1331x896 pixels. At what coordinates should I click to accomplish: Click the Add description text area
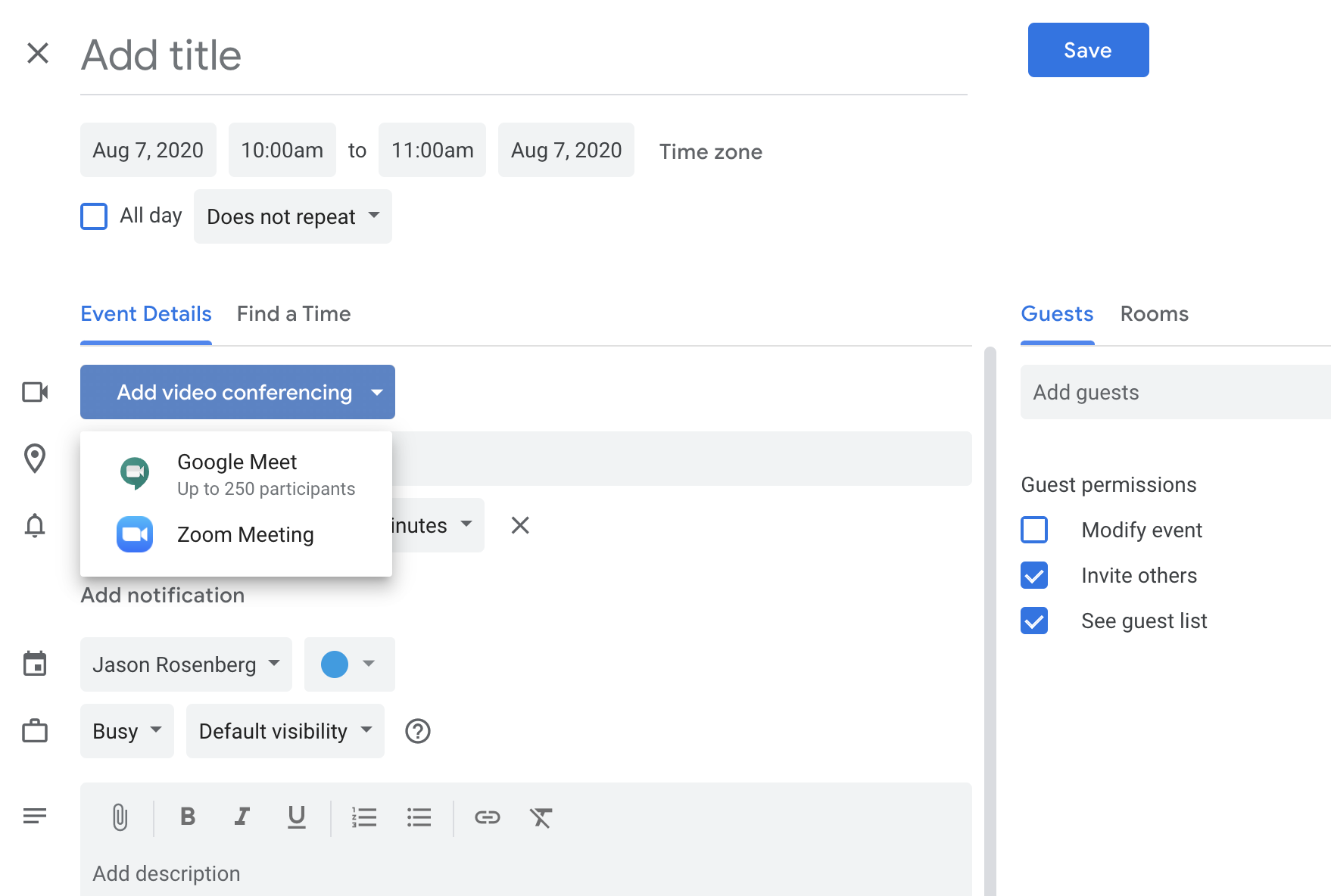point(526,873)
